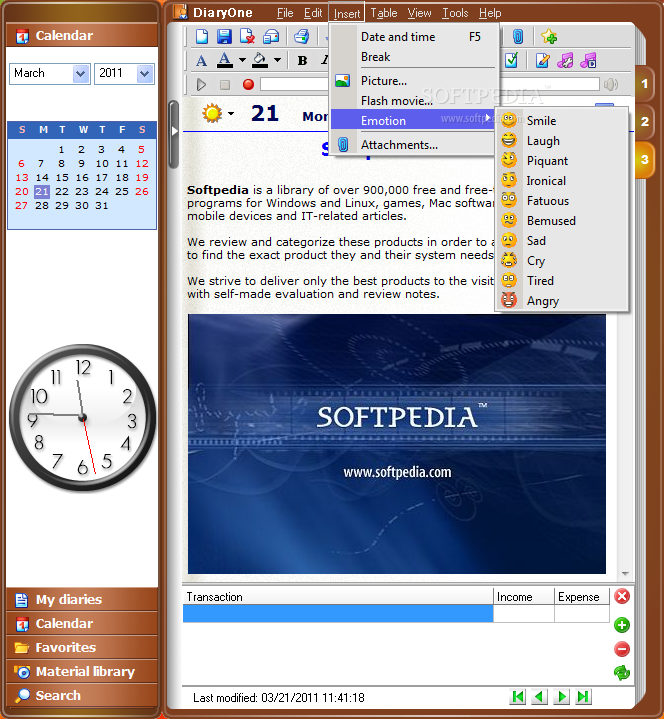Open My diaries sidebar section
The height and width of the screenshot is (719, 664).
[83, 600]
